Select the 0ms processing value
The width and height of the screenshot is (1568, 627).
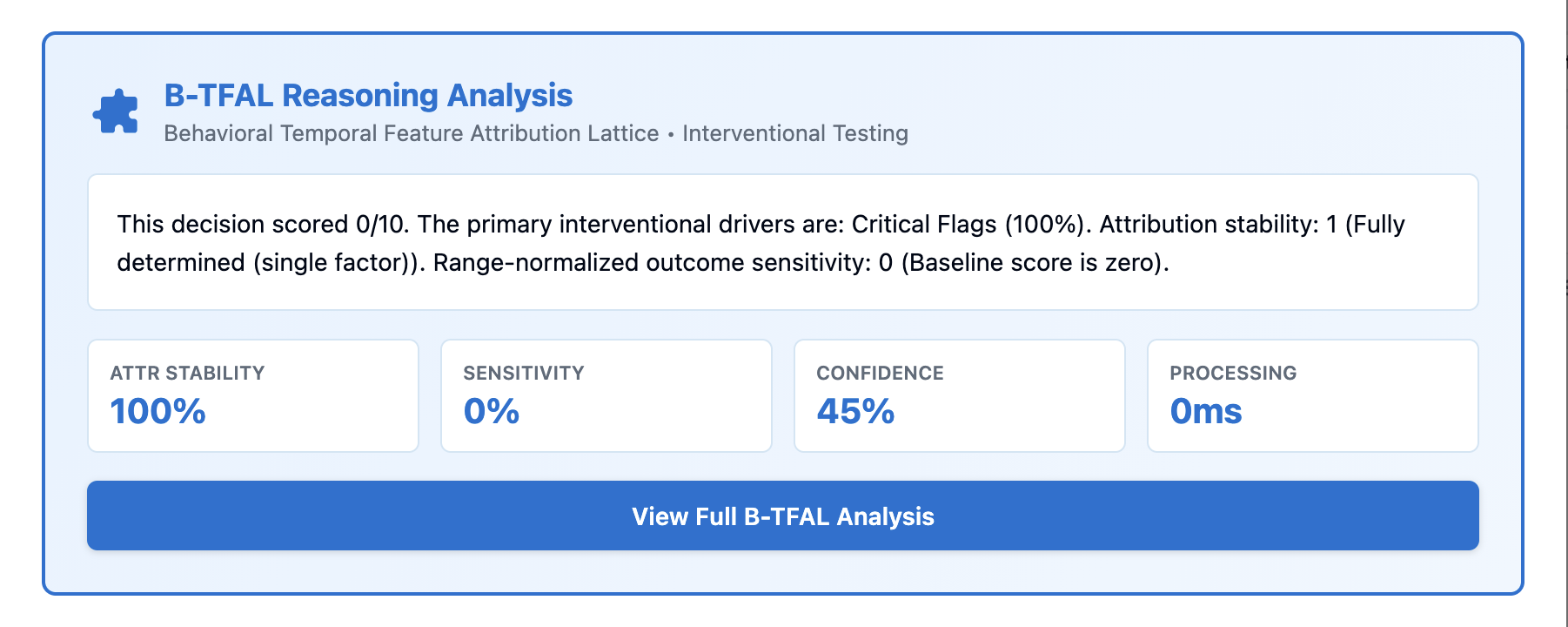(1205, 411)
